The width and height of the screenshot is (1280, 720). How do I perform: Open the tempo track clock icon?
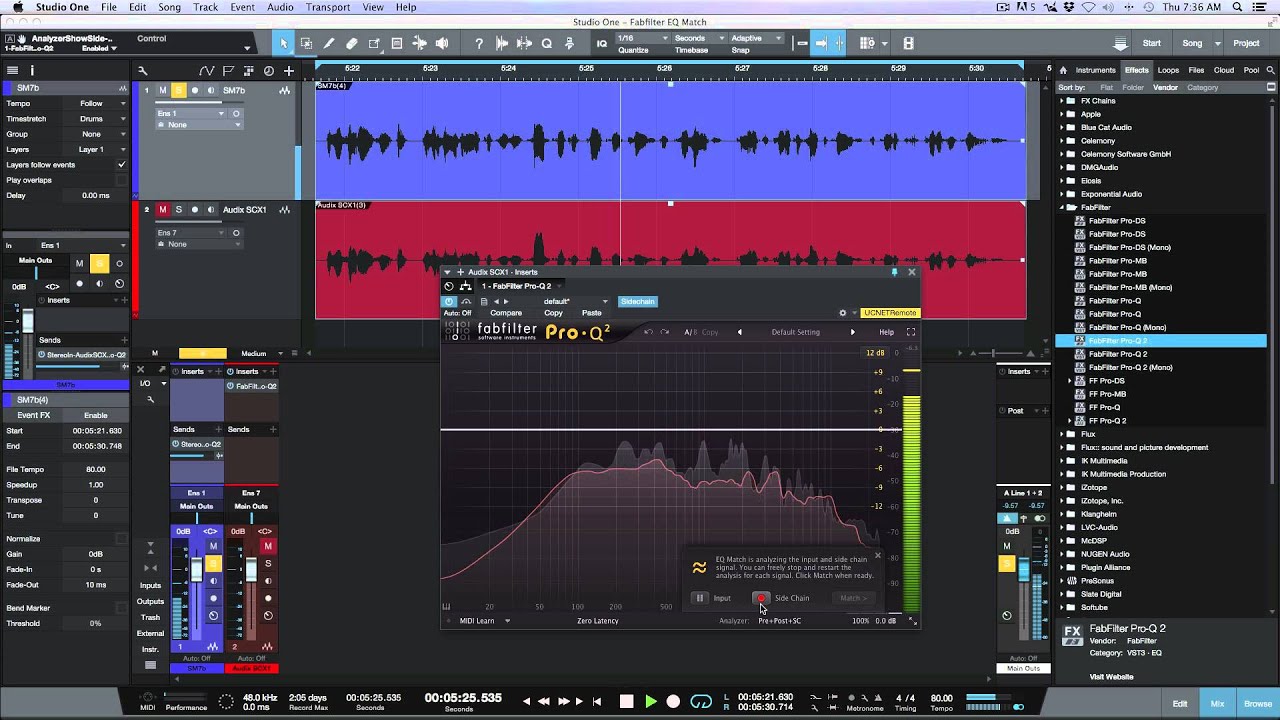point(268,70)
